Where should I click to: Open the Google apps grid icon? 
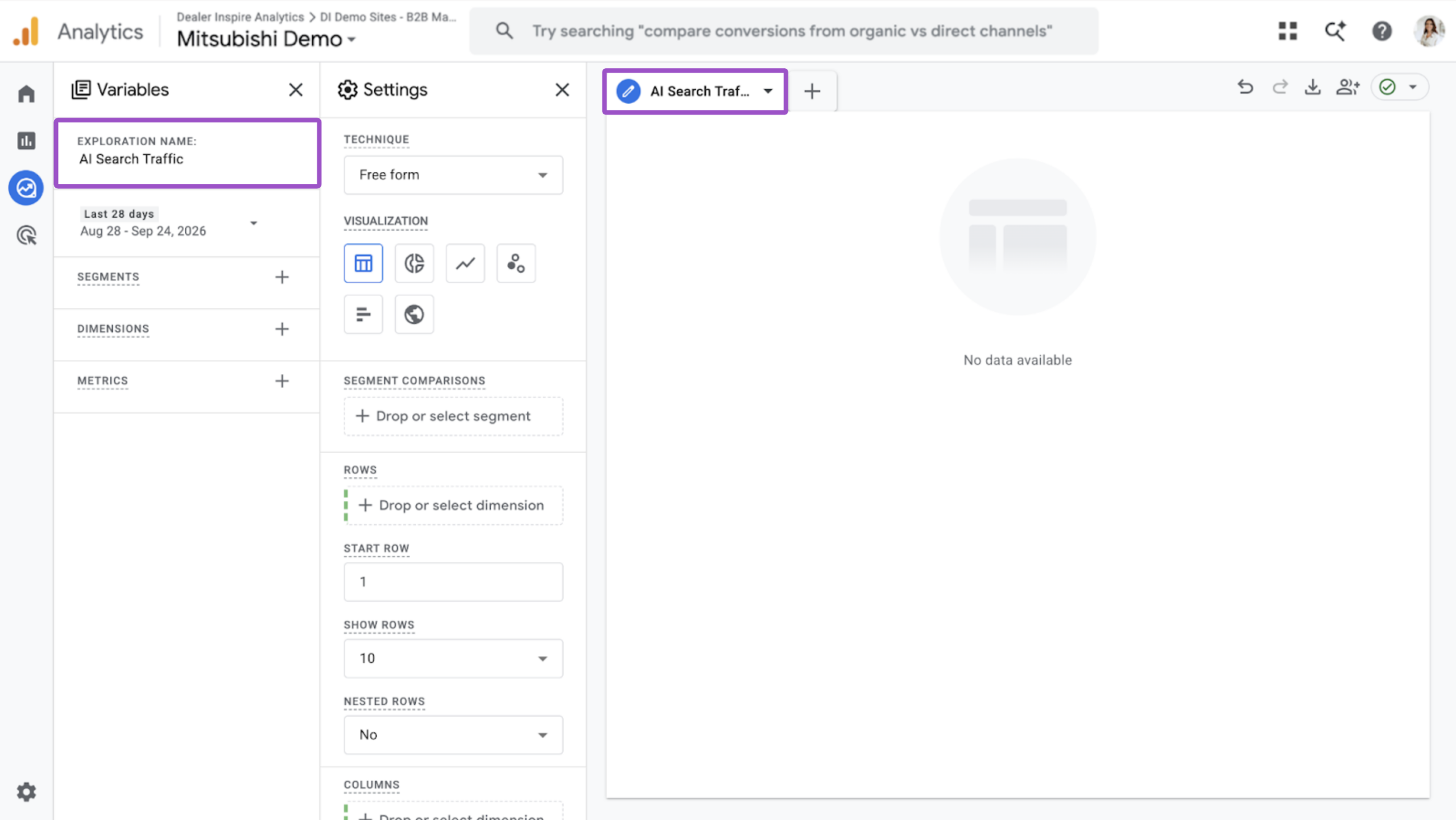[1288, 31]
